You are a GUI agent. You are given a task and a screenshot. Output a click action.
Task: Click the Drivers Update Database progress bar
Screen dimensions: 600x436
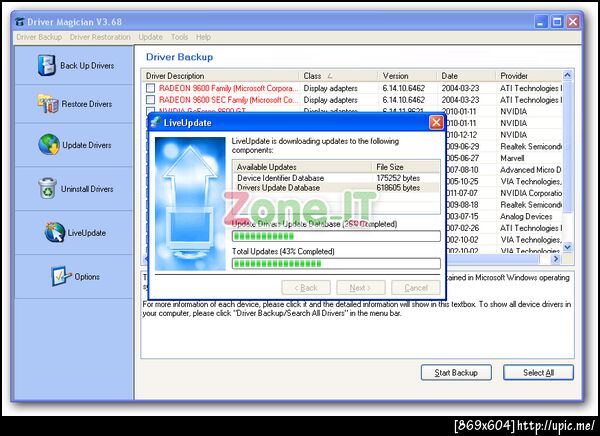336,236
